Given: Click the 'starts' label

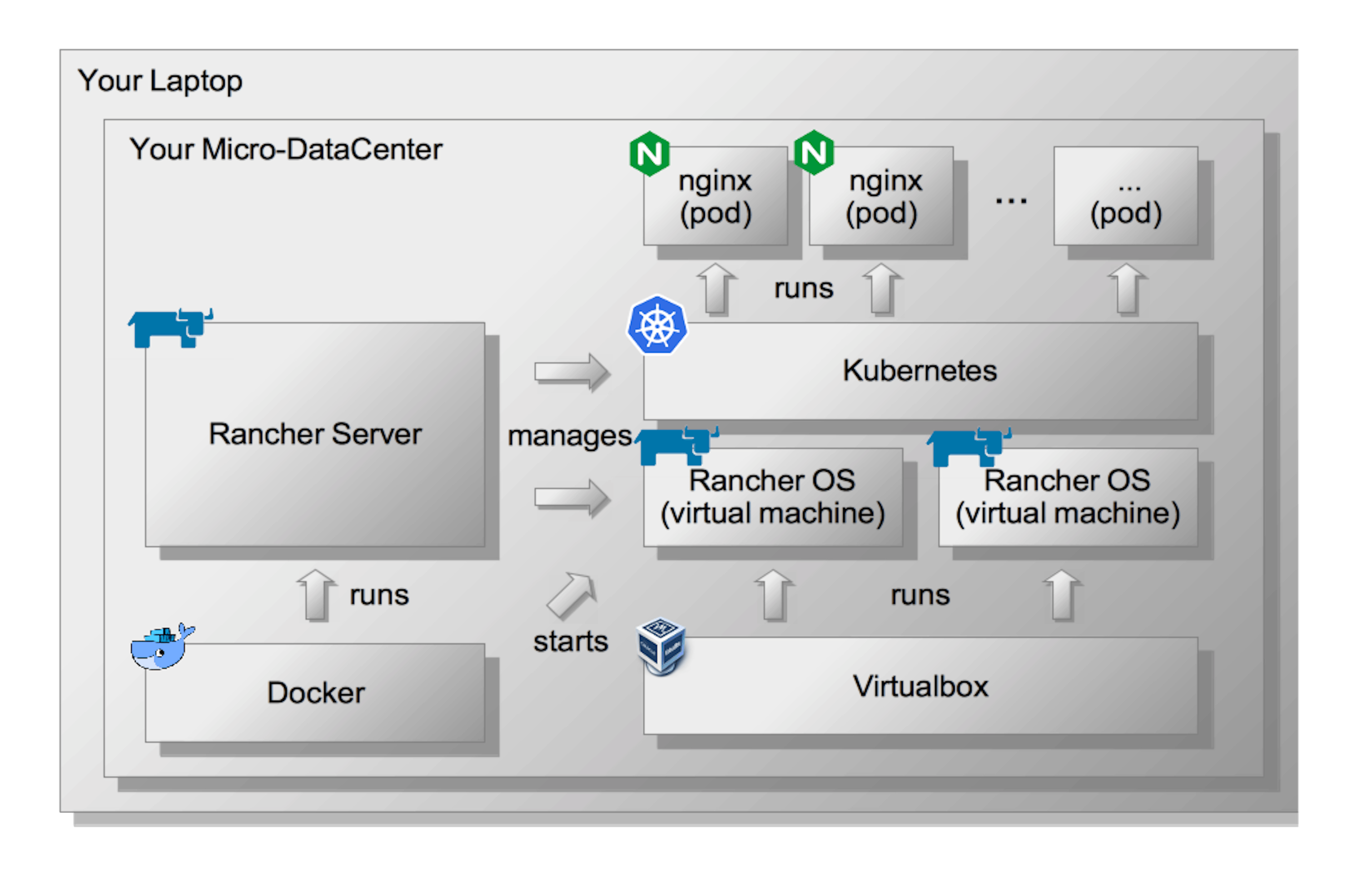Looking at the screenshot, I should 571,642.
